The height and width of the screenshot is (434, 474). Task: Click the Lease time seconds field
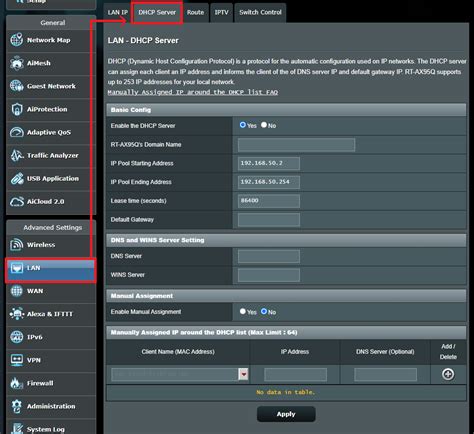point(269,201)
